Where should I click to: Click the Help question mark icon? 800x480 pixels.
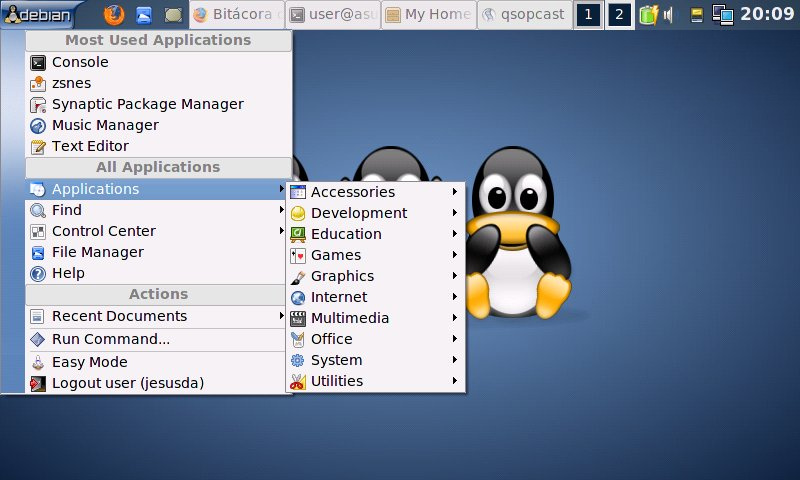(38, 274)
